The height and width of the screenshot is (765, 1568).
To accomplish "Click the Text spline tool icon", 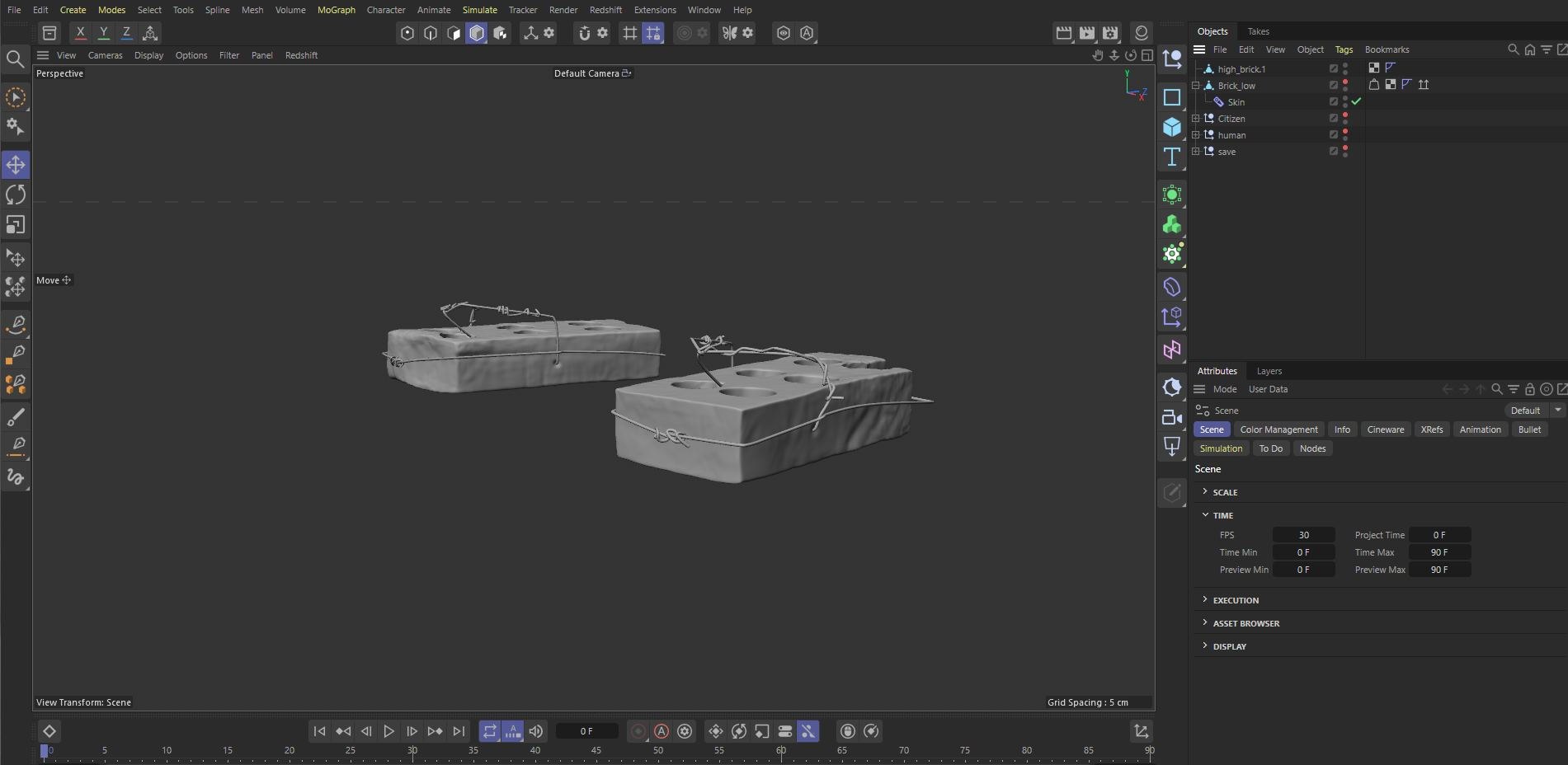I will pos(1171,157).
